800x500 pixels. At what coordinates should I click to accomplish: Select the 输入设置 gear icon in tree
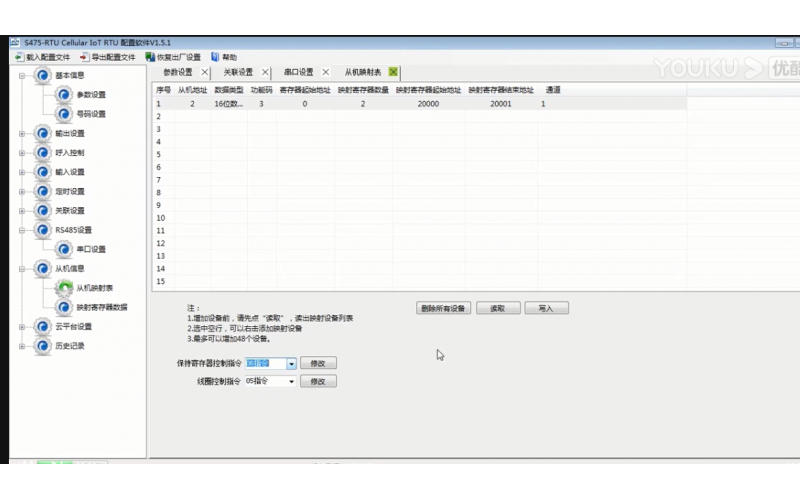click(43, 172)
